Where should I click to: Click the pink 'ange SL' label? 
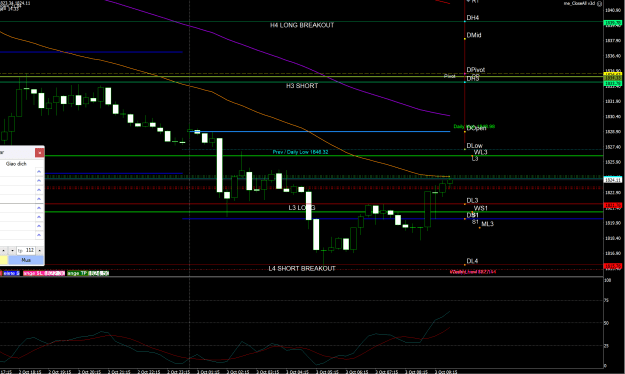pos(44,273)
